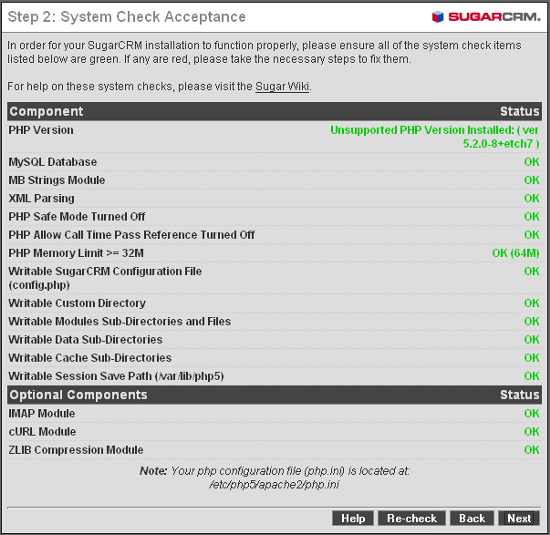Click the SUGARCRM brand text
This screenshot has width=550, height=535.
click(x=494, y=16)
